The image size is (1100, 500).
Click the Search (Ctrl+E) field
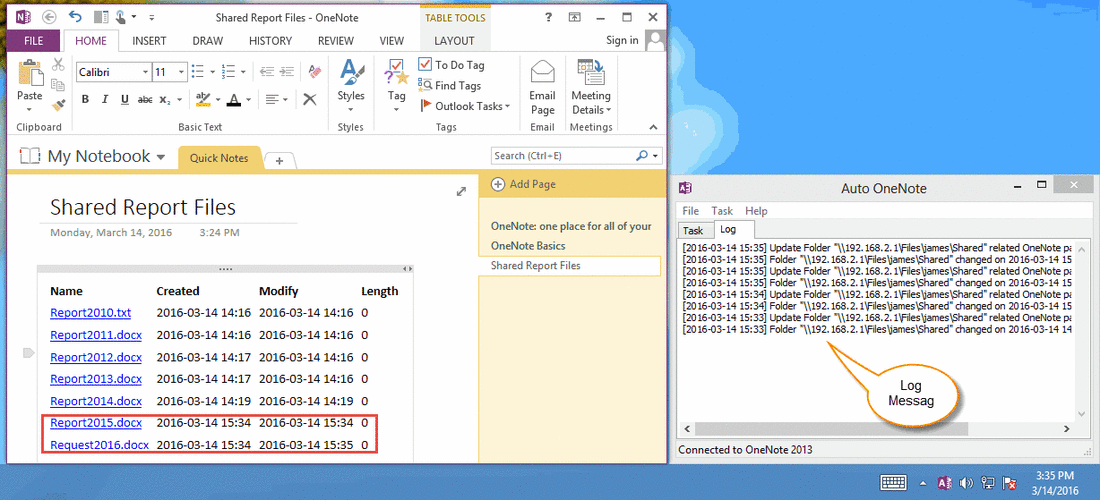(x=562, y=156)
